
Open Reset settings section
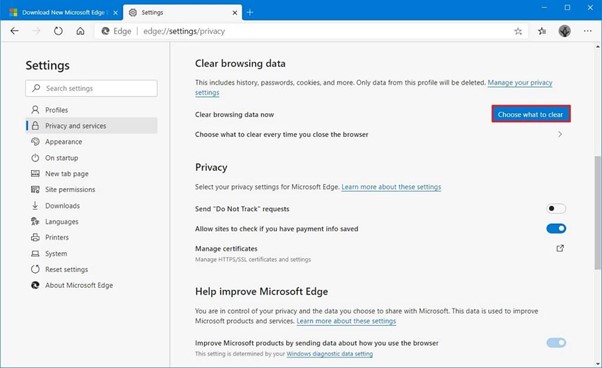[92, 269]
